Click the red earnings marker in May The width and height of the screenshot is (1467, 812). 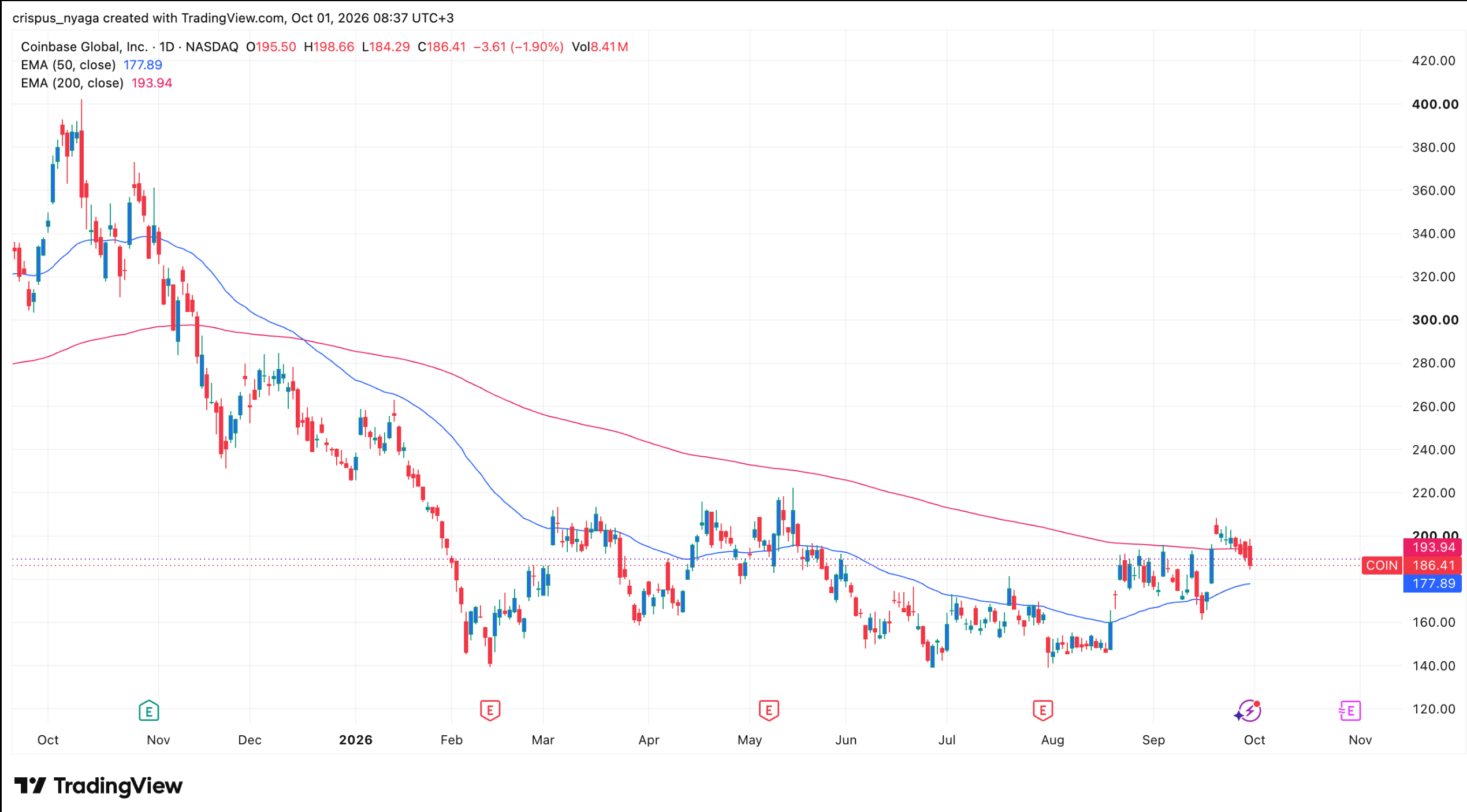coord(769,710)
